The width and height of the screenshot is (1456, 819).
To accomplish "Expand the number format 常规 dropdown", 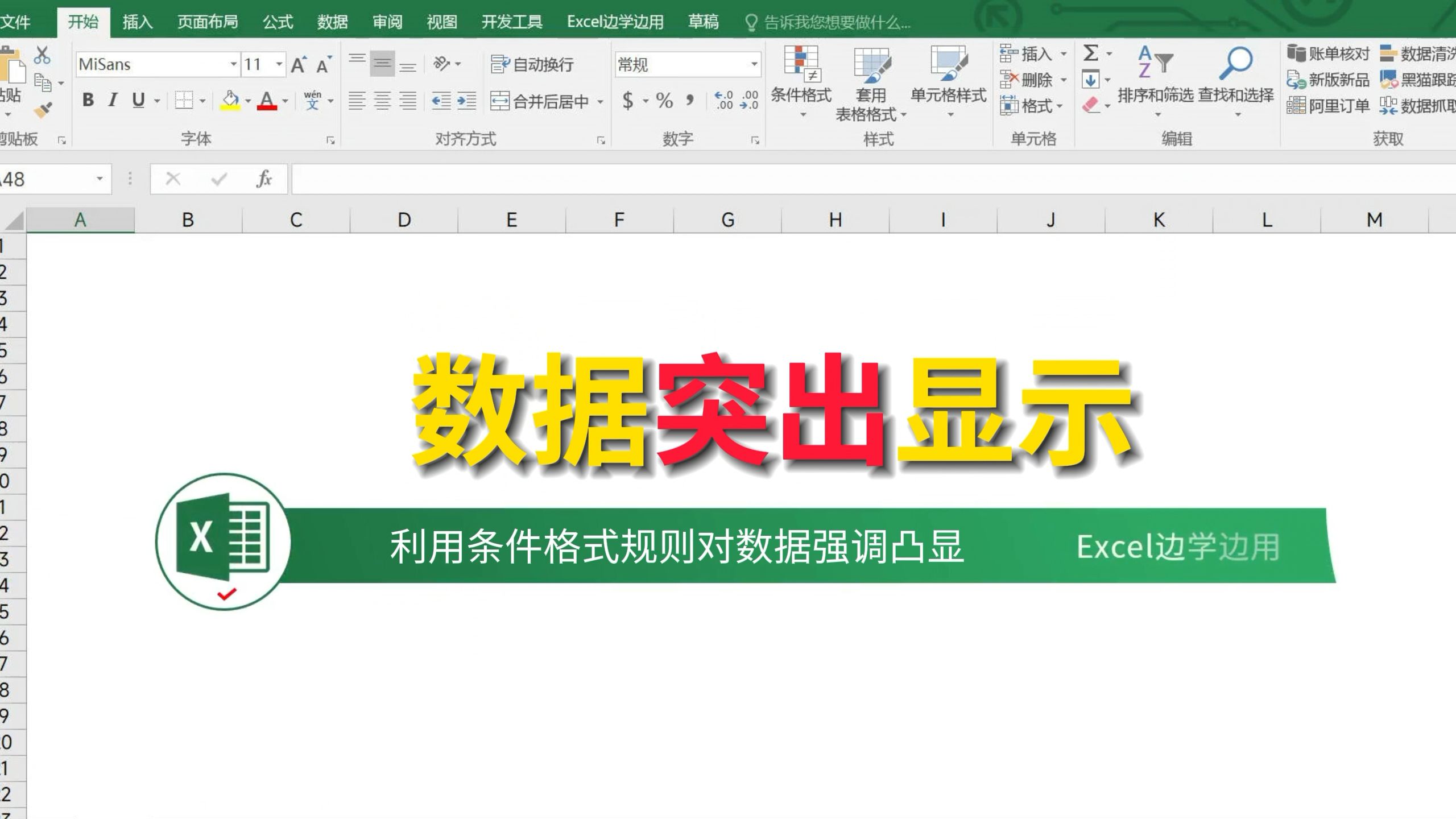I will [x=754, y=64].
